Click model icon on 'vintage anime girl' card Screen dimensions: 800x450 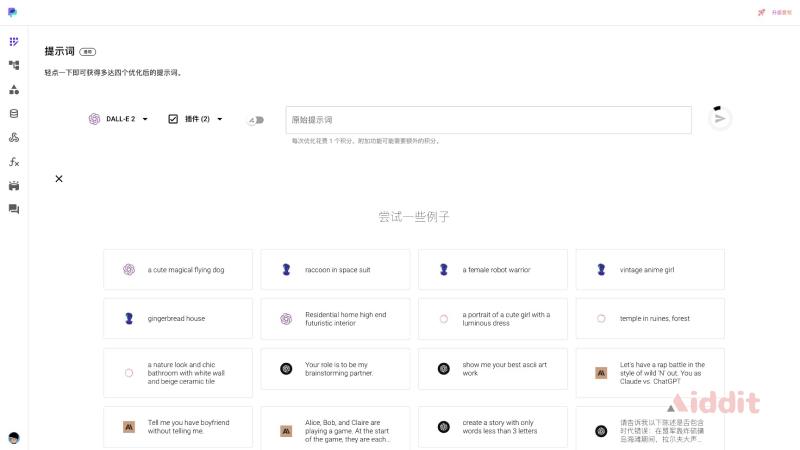coord(601,269)
